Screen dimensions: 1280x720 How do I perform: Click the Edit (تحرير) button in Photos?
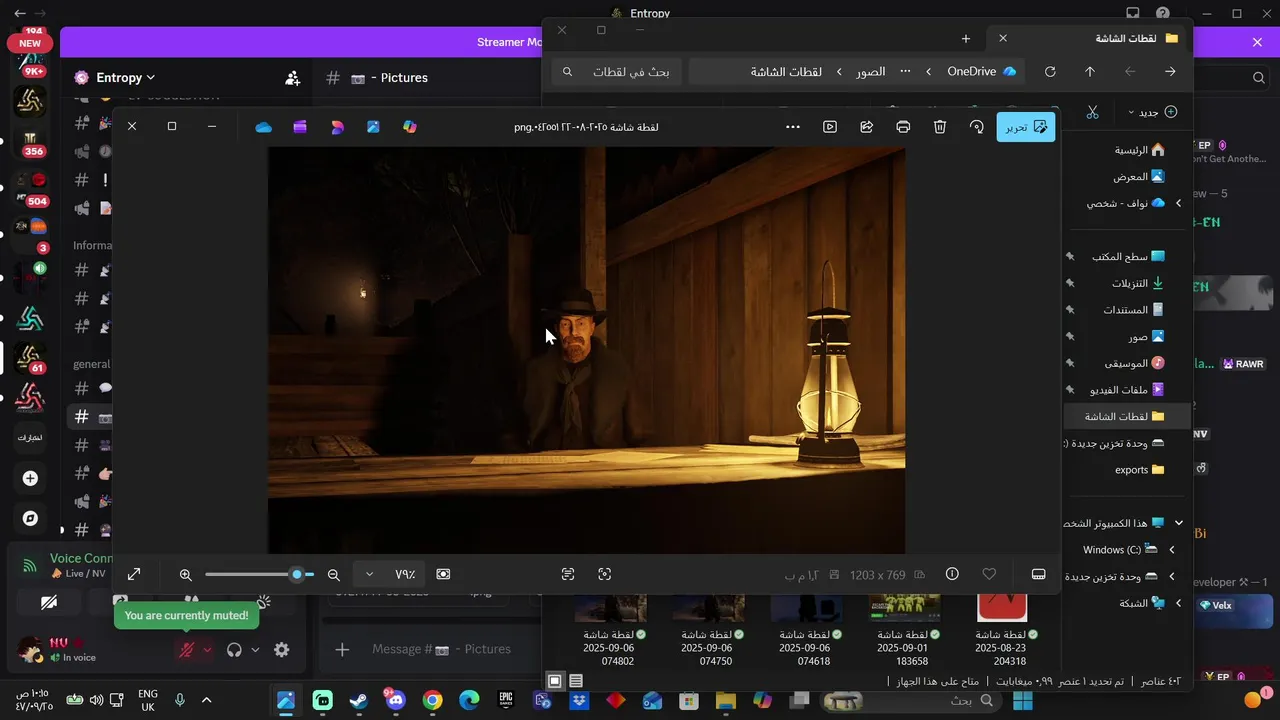(x=1025, y=127)
